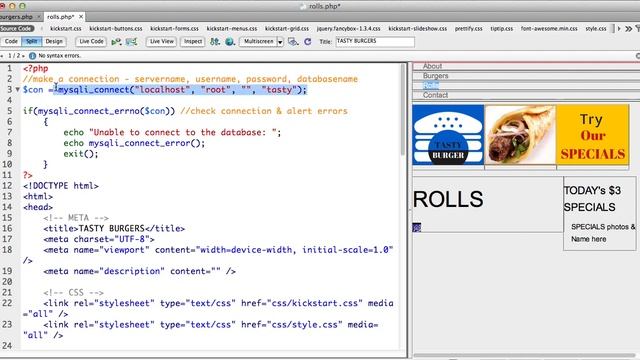Click '$con' variable on line 3
Viewport: 640px width, 360px height.
coord(33,89)
